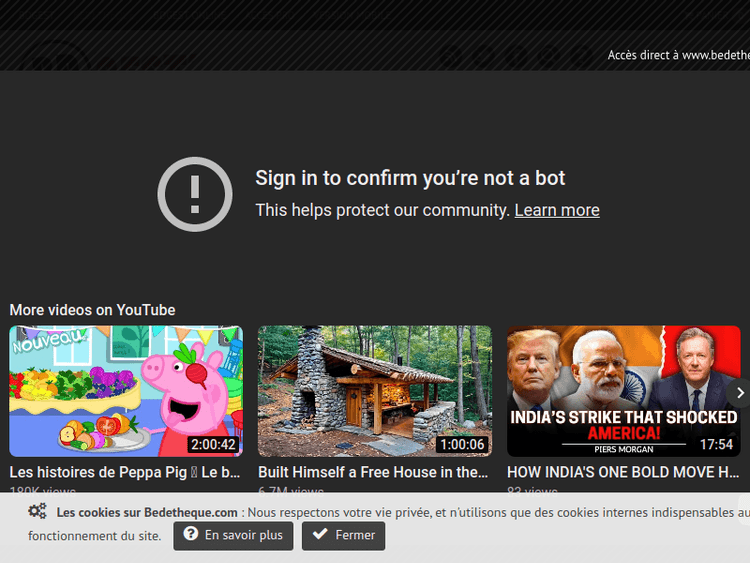
Task: Click the checkmark icon beside Fermer
Action: coord(320,535)
